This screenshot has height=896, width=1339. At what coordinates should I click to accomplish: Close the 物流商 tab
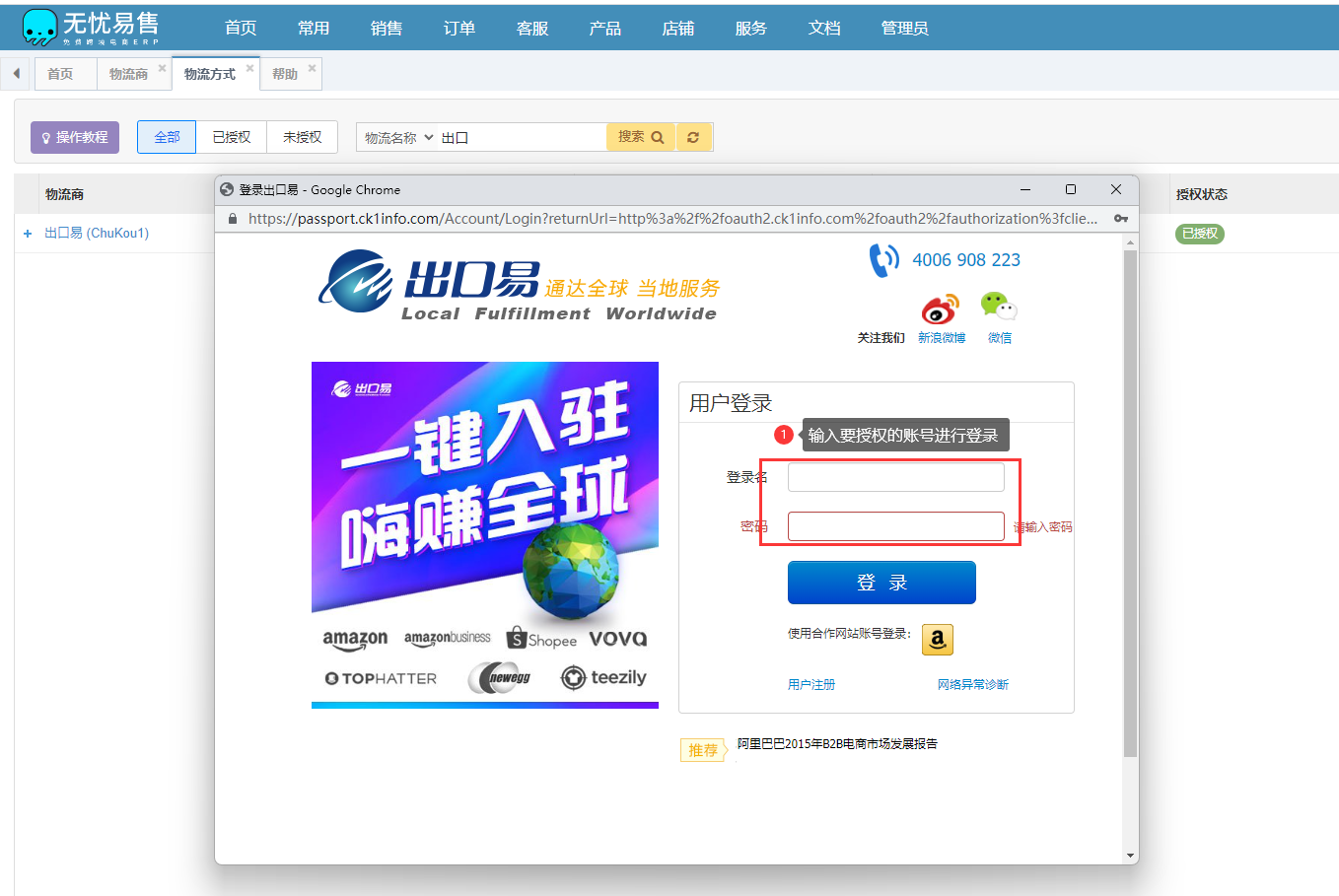(x=162, y=69)
